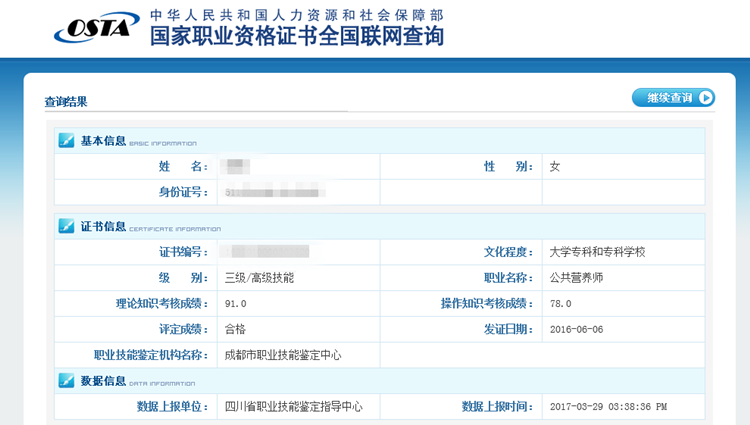Viewport: 750px width, 425px height.
Task: Click the 发证日期 label
Action: 508,329
